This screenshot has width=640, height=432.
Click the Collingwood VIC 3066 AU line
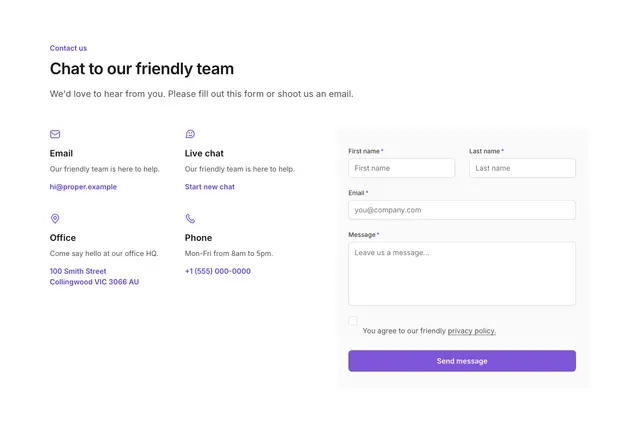(94, 282)
